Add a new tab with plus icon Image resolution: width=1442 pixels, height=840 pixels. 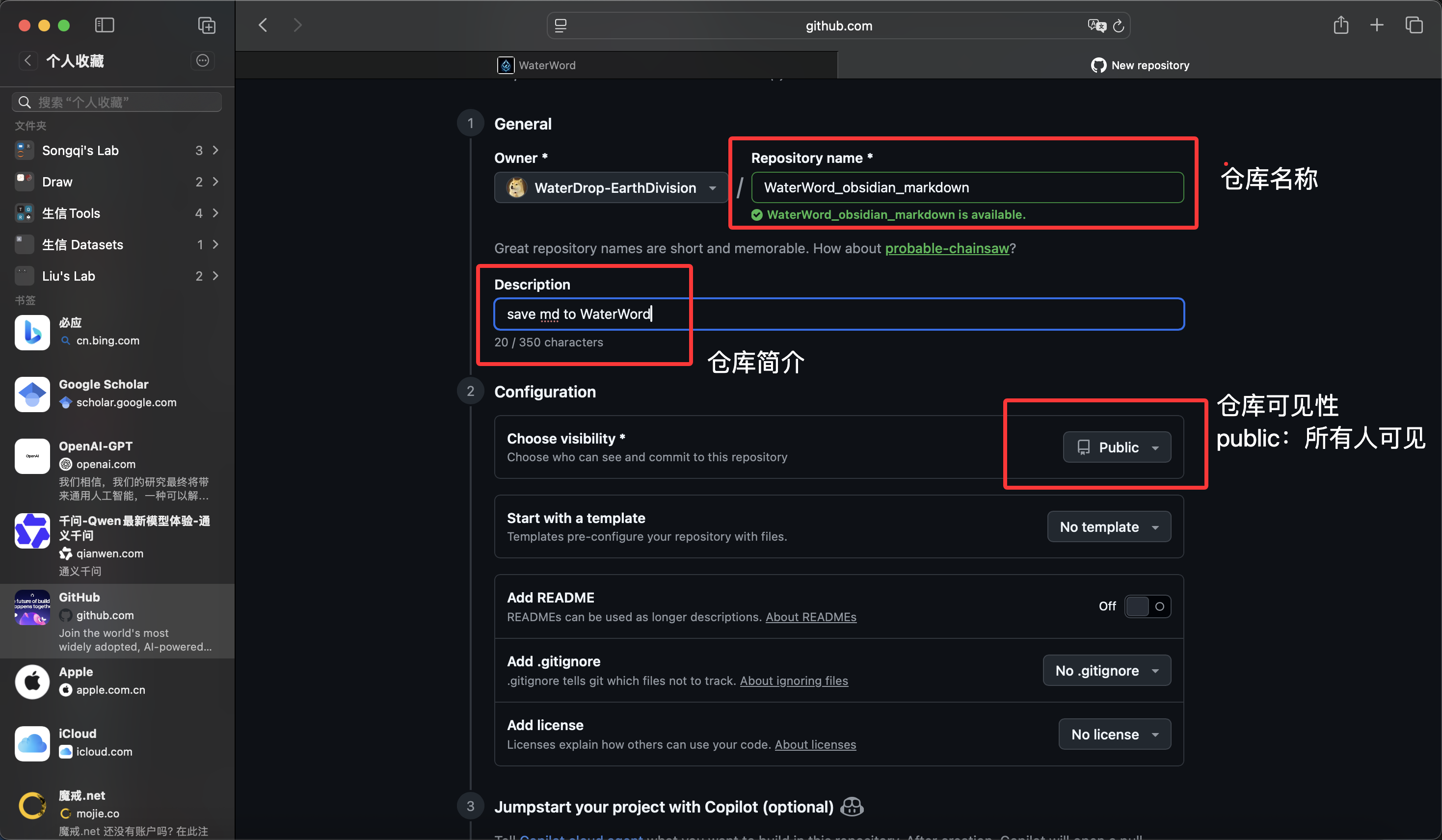click(1377, 25)
